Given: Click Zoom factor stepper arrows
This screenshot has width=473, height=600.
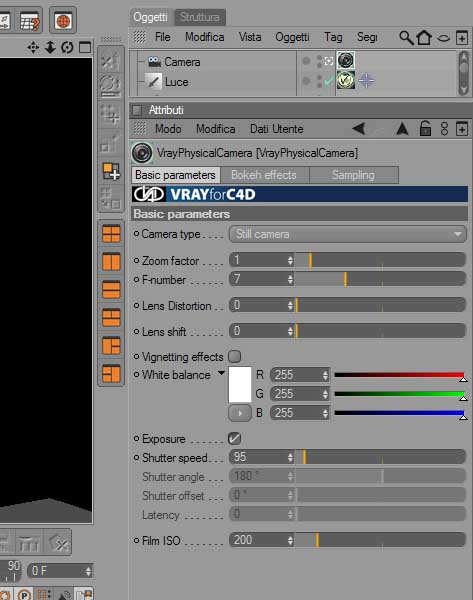Looking at the screenshot, I should coord(290,261).
